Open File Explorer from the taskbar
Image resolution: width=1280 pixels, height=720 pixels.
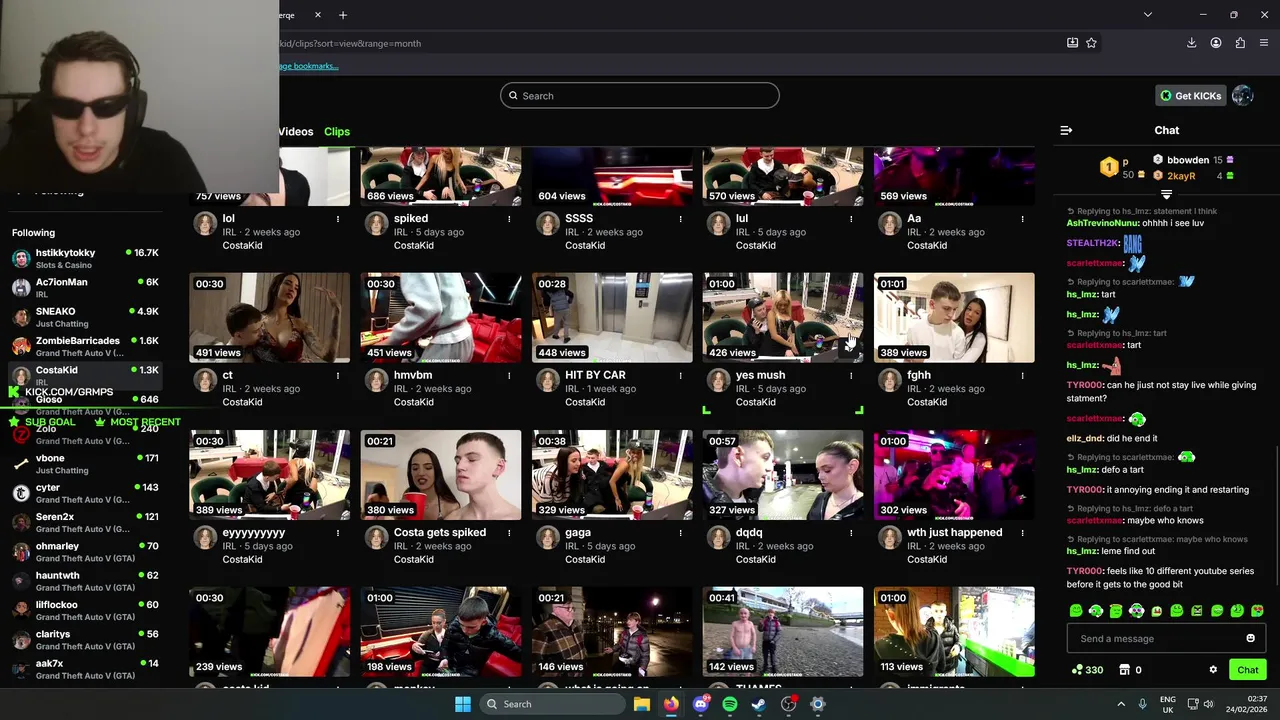642,704
